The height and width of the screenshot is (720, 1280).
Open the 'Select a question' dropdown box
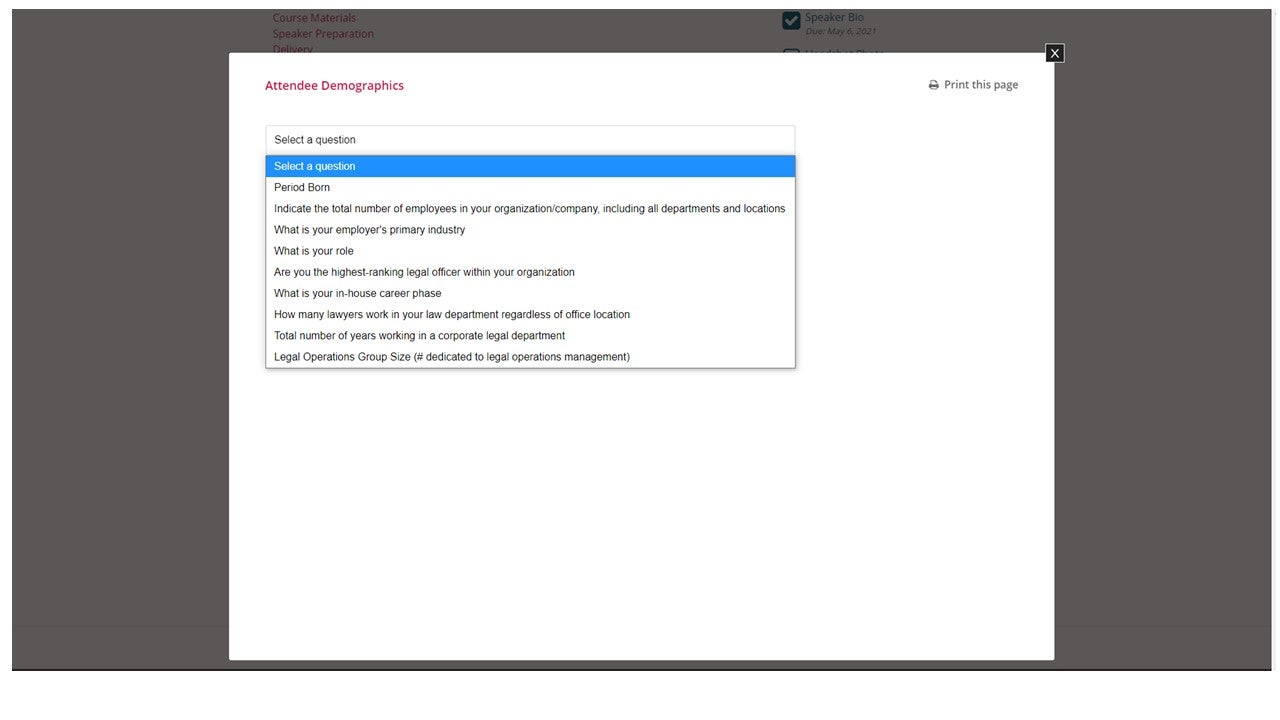pos(530,140)
